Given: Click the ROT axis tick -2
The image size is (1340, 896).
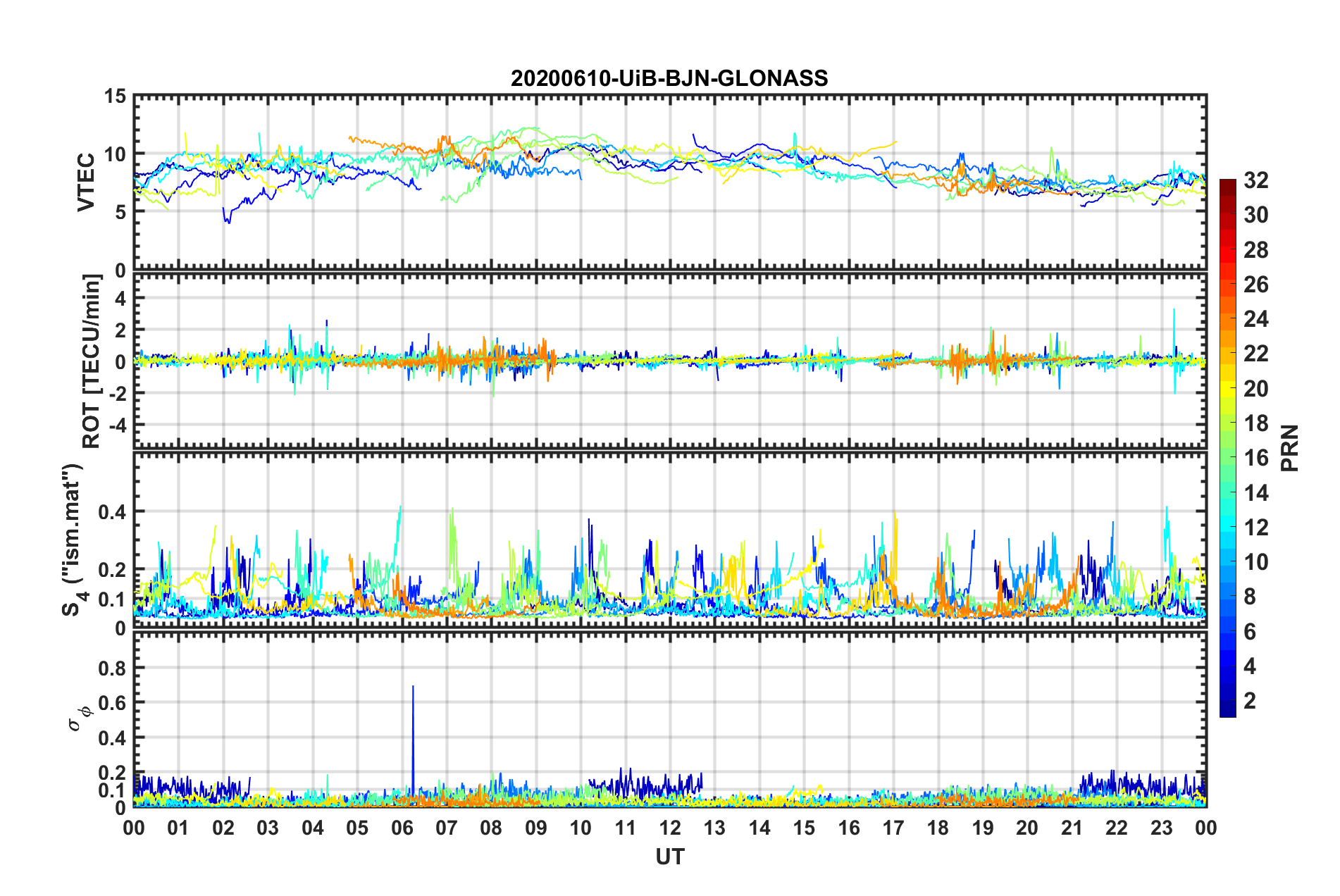Looking at the screenshot, I should coord(118,393).
